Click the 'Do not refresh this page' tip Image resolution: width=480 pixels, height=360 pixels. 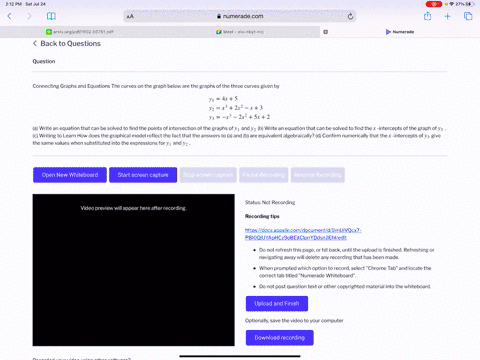click(x=347, y=254)
